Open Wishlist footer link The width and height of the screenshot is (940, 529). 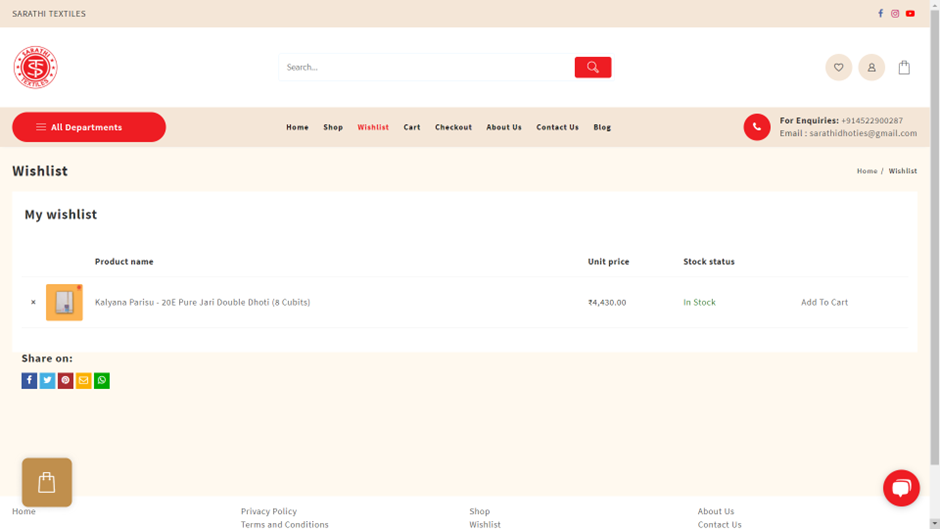(485, 524)
